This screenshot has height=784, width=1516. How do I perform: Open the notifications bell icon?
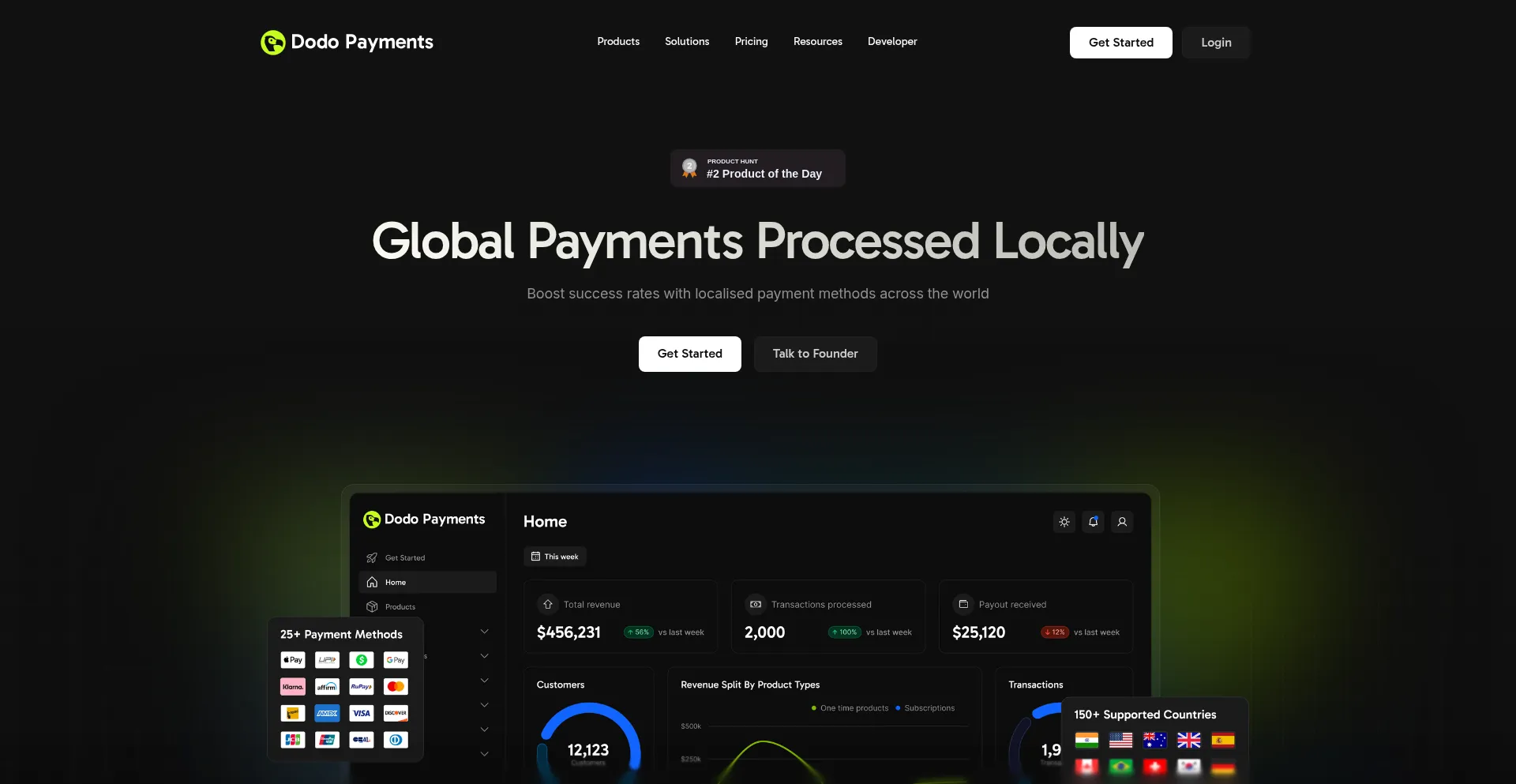tap(1093, 522)
